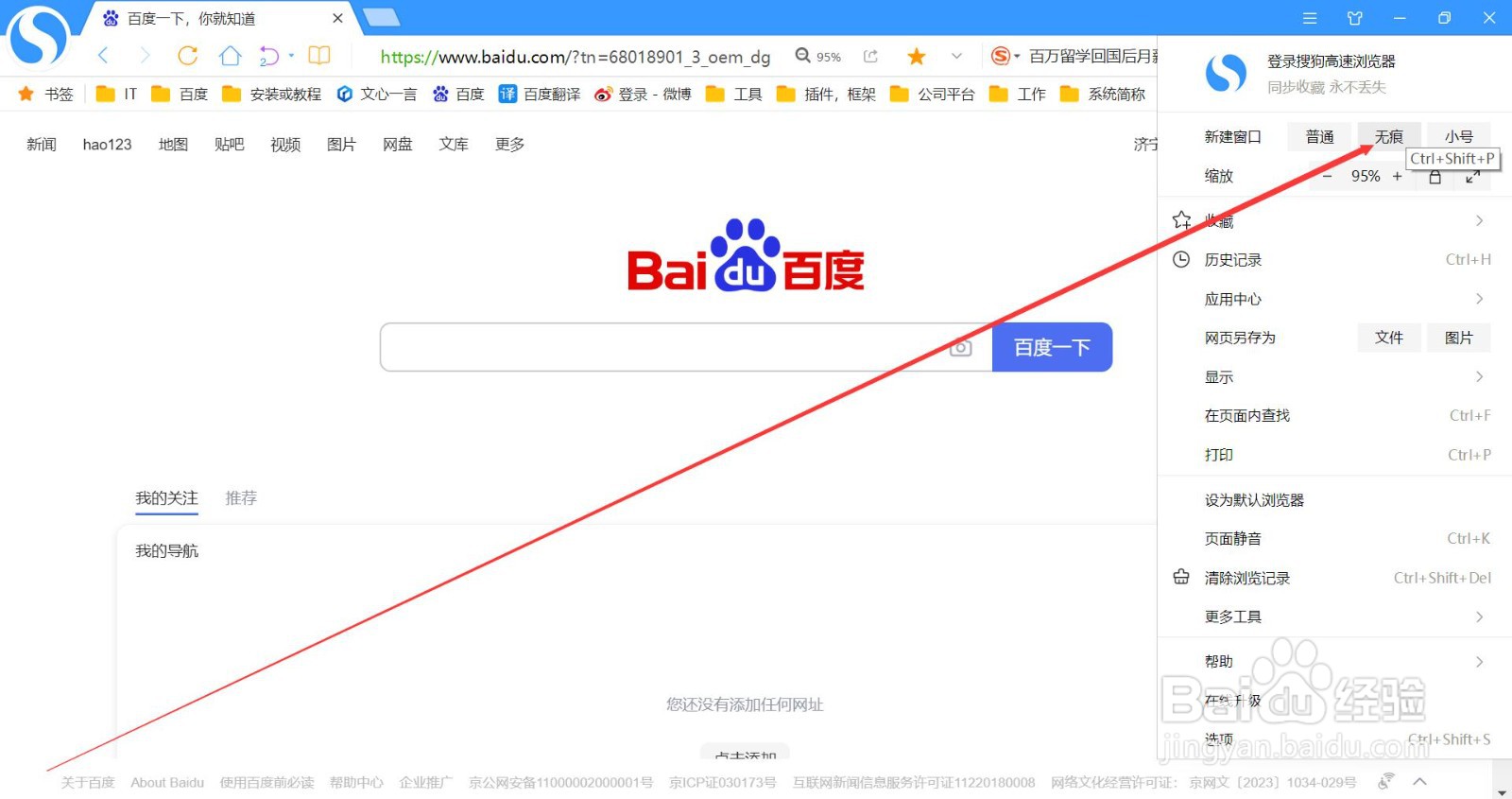Open the 百度翻译 bookmark

click(540, 94)
